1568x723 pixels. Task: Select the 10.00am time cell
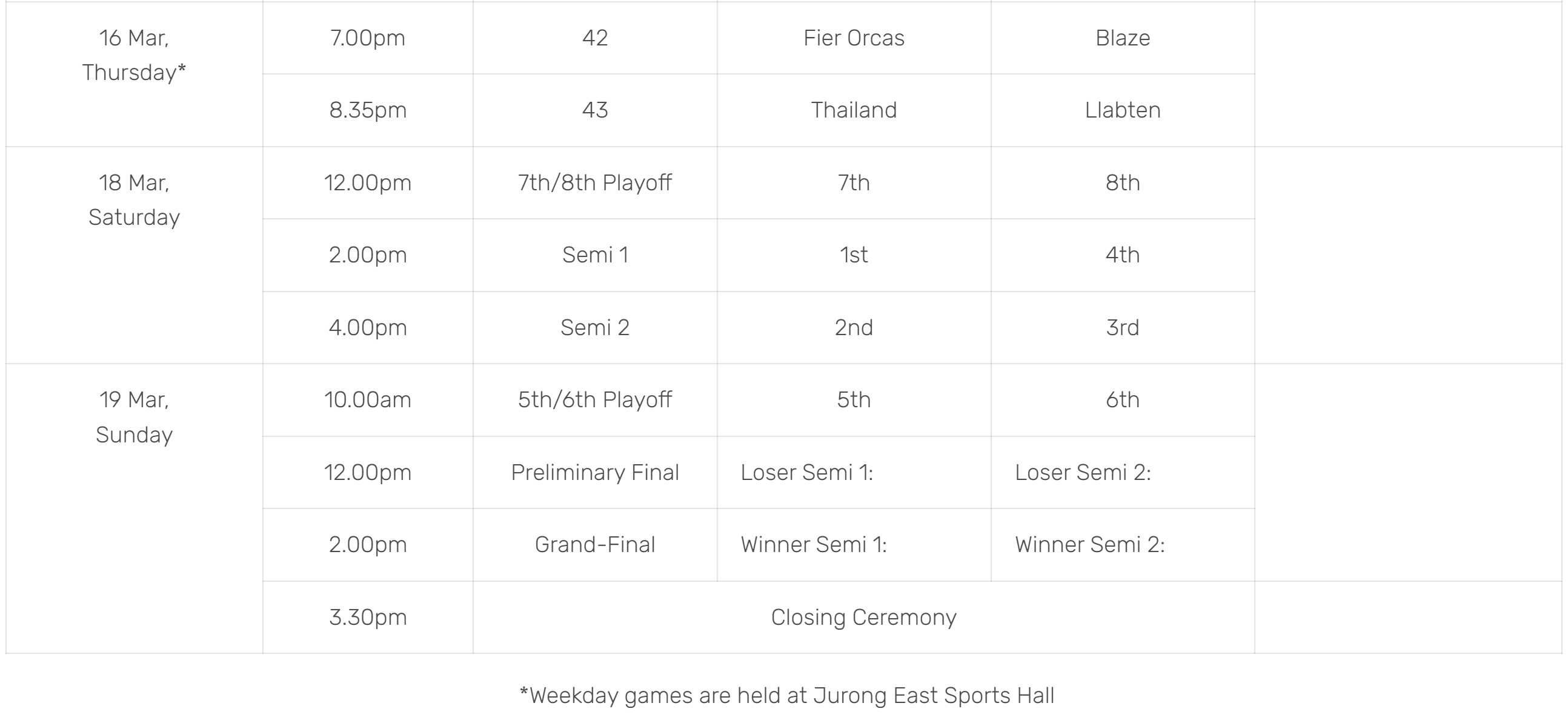click(368, 400)
